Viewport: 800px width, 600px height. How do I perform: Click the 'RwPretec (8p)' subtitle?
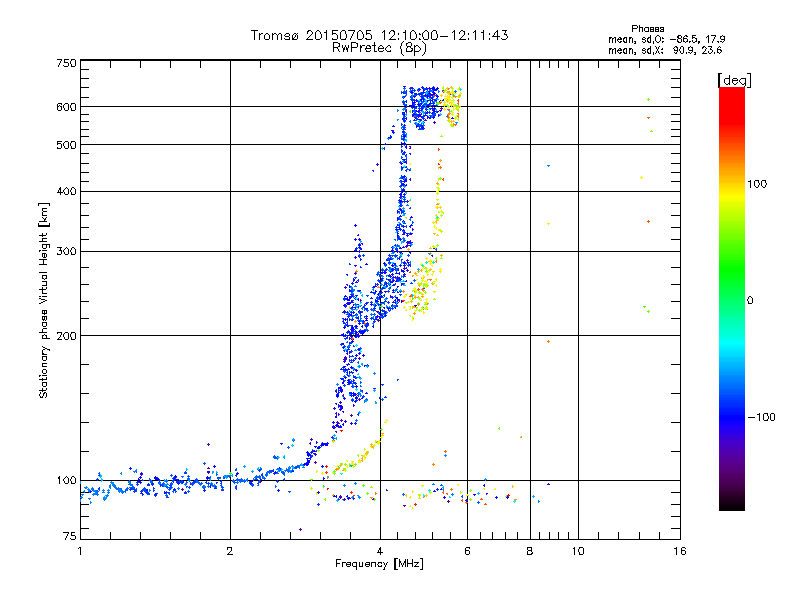point(379,48)
